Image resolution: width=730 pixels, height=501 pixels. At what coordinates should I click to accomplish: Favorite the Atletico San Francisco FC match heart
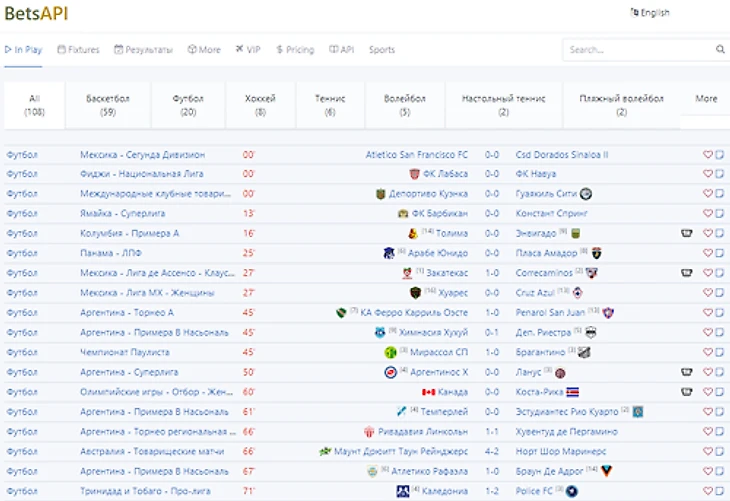click(x=707, y=155)
